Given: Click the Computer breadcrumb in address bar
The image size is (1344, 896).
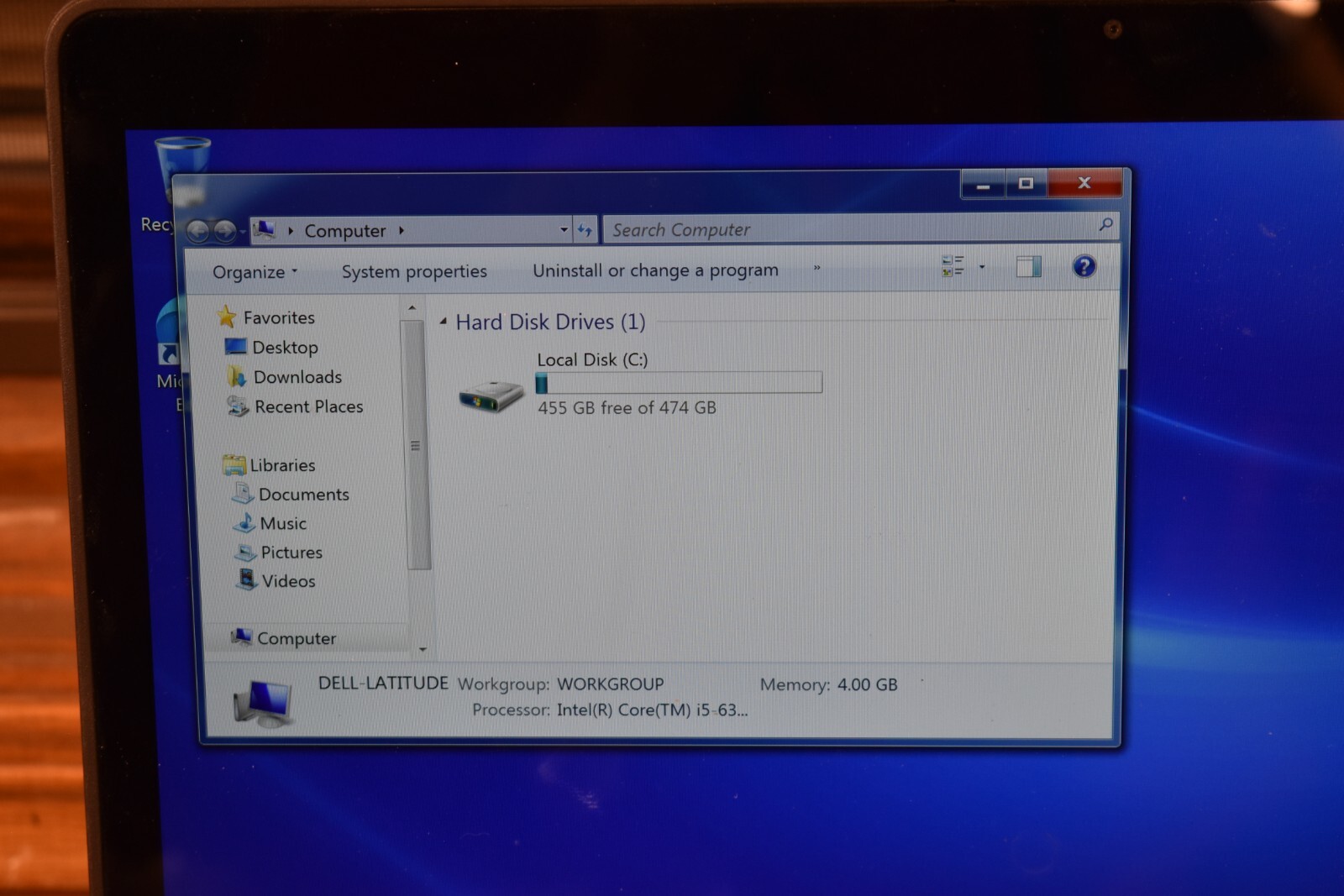Looking at the screenshot, I should coord(345,230).
